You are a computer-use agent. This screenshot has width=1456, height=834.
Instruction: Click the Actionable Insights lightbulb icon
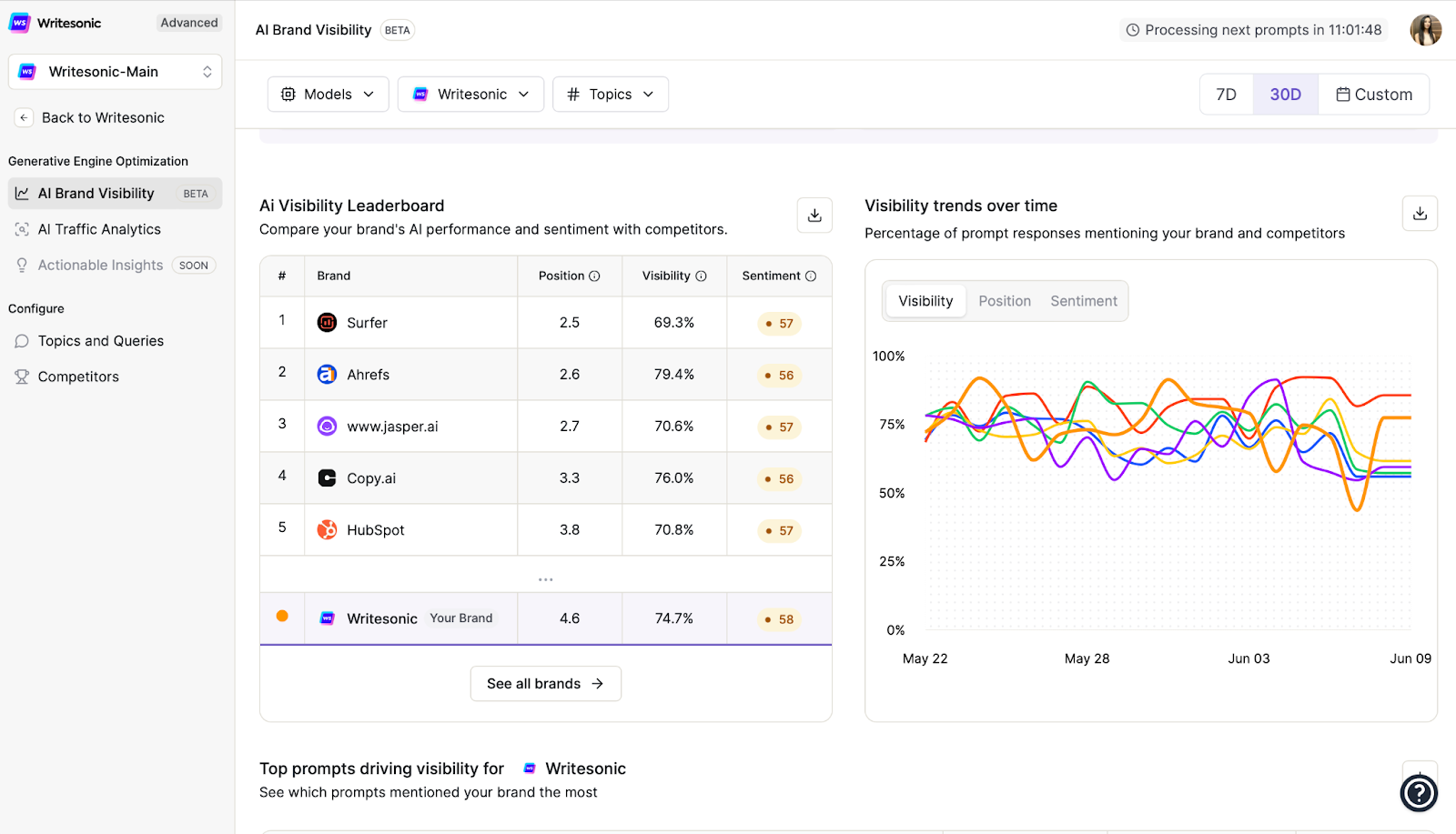[22, 266]
